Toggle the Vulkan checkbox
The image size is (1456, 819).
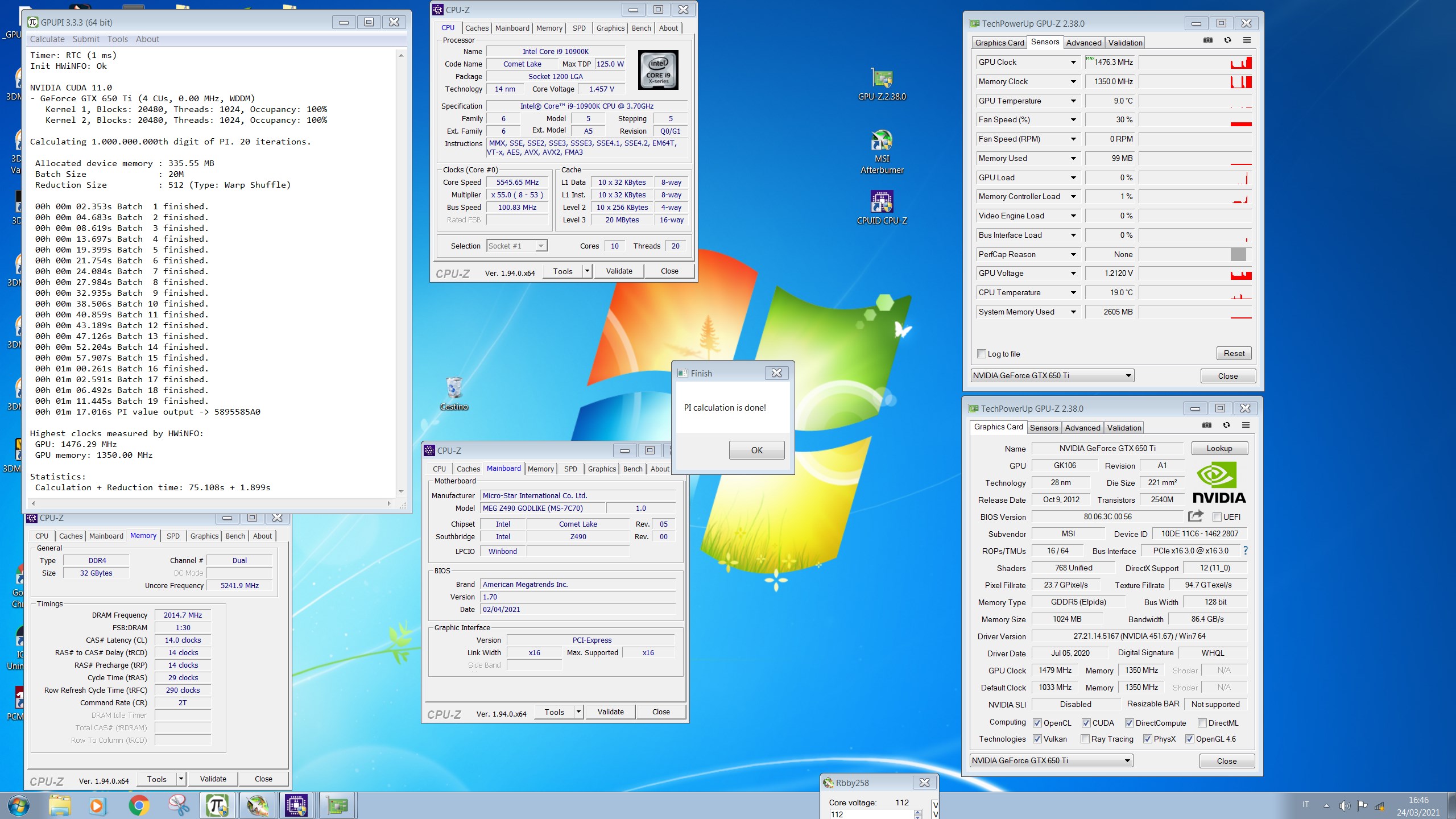[1037, 739]
